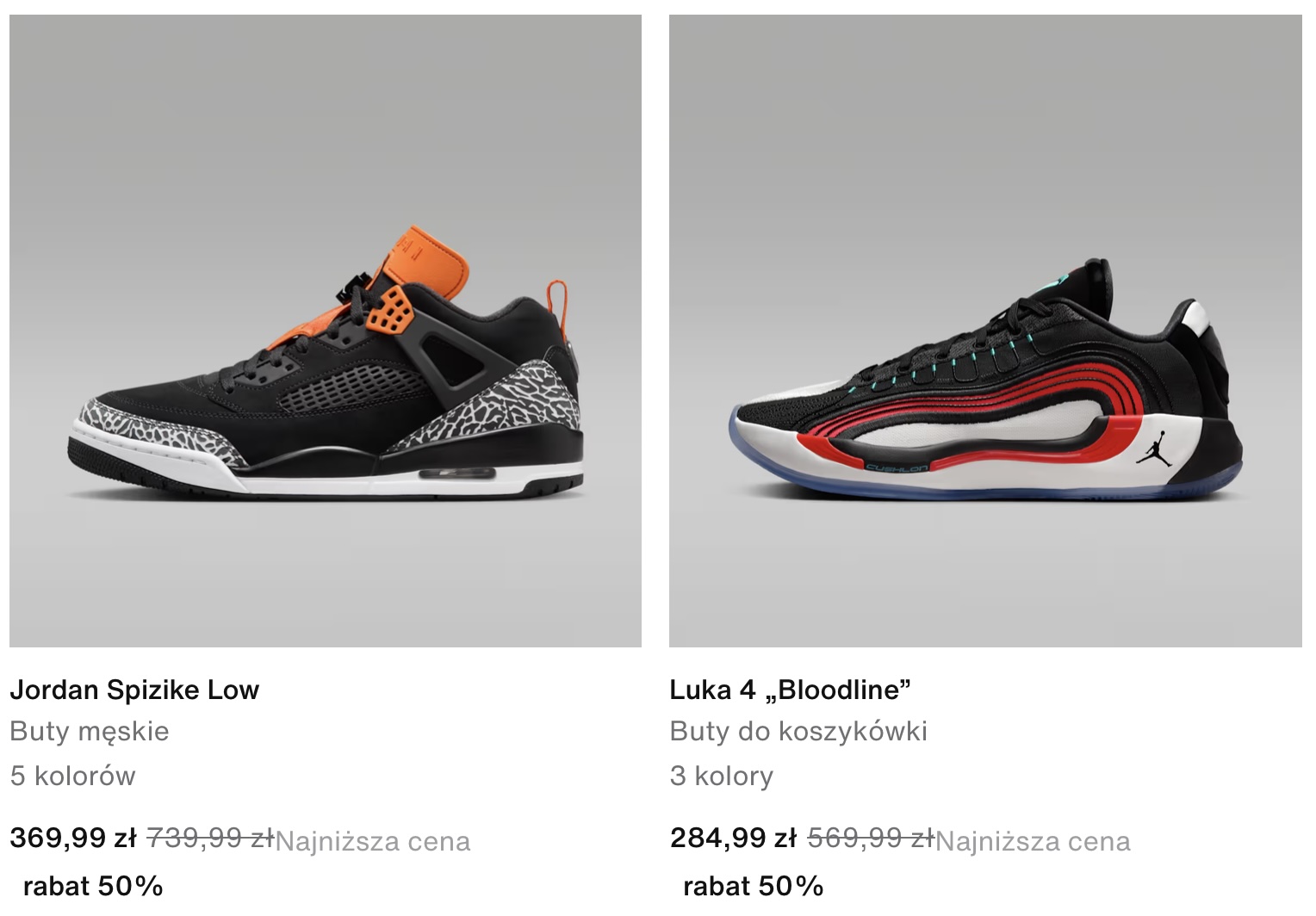Click the rabat 50% badge for Luka 4
Viewport: 1316px width, 916px height.
coord(754,886)
